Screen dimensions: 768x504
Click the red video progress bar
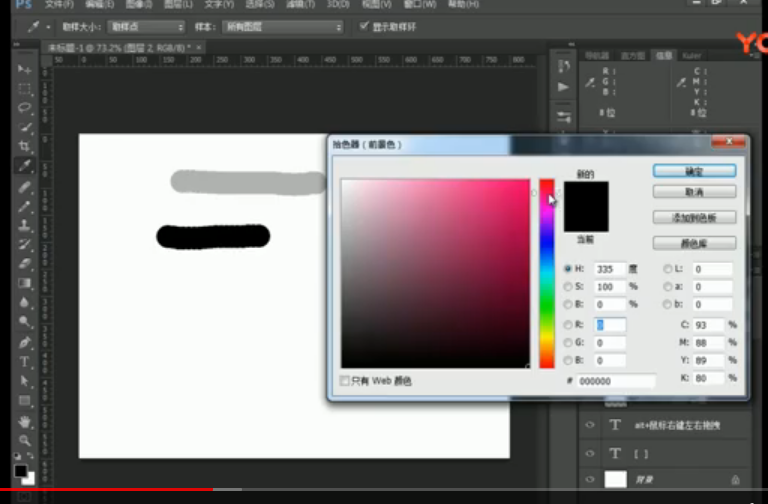(x=106, y=489)
